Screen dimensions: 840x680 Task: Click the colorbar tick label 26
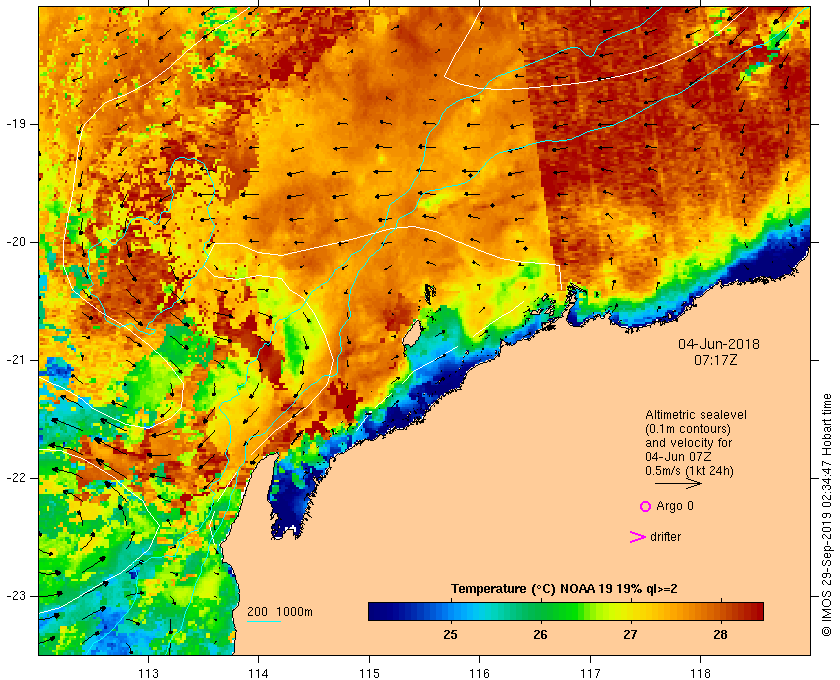541,634
